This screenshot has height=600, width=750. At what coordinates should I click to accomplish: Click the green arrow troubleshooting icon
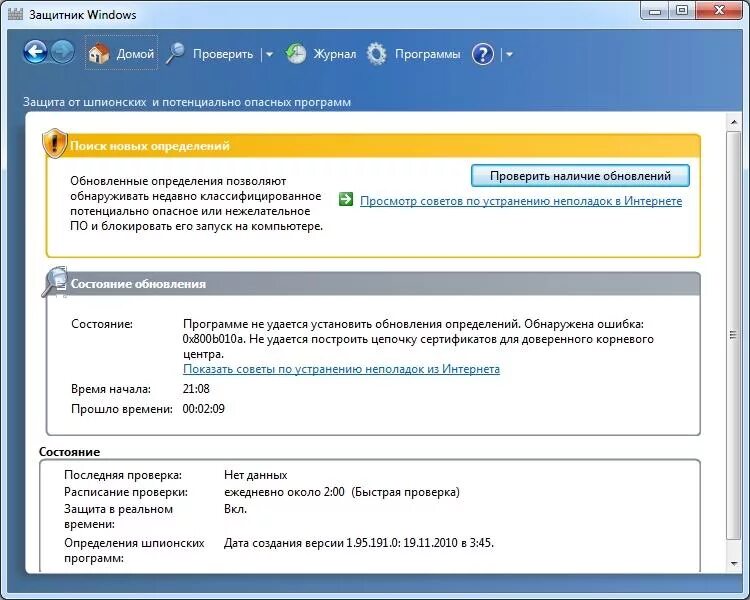pos(345,199)
